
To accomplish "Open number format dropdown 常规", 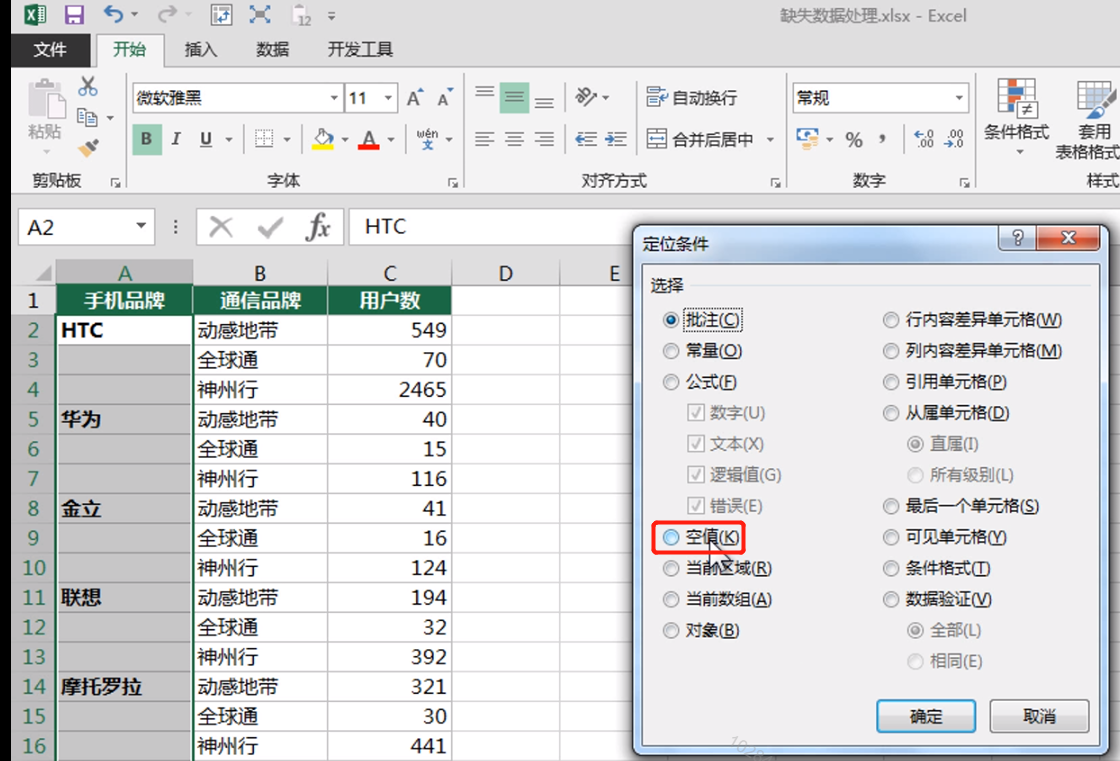I will [959, 98].
